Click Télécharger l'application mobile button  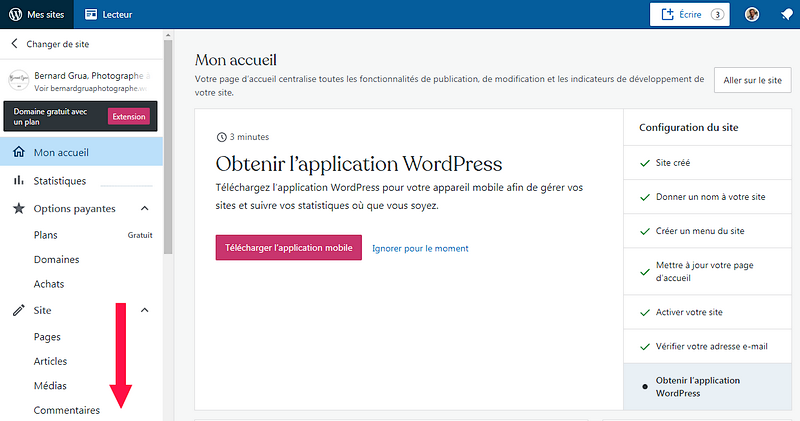click(x=288, y=248)
